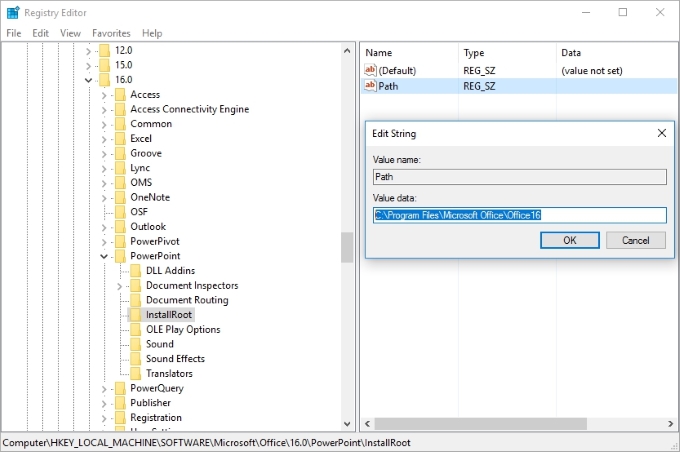Expand the Outlook key node
Viewport: 680px width, 452px height.
(x=105, y=227)
